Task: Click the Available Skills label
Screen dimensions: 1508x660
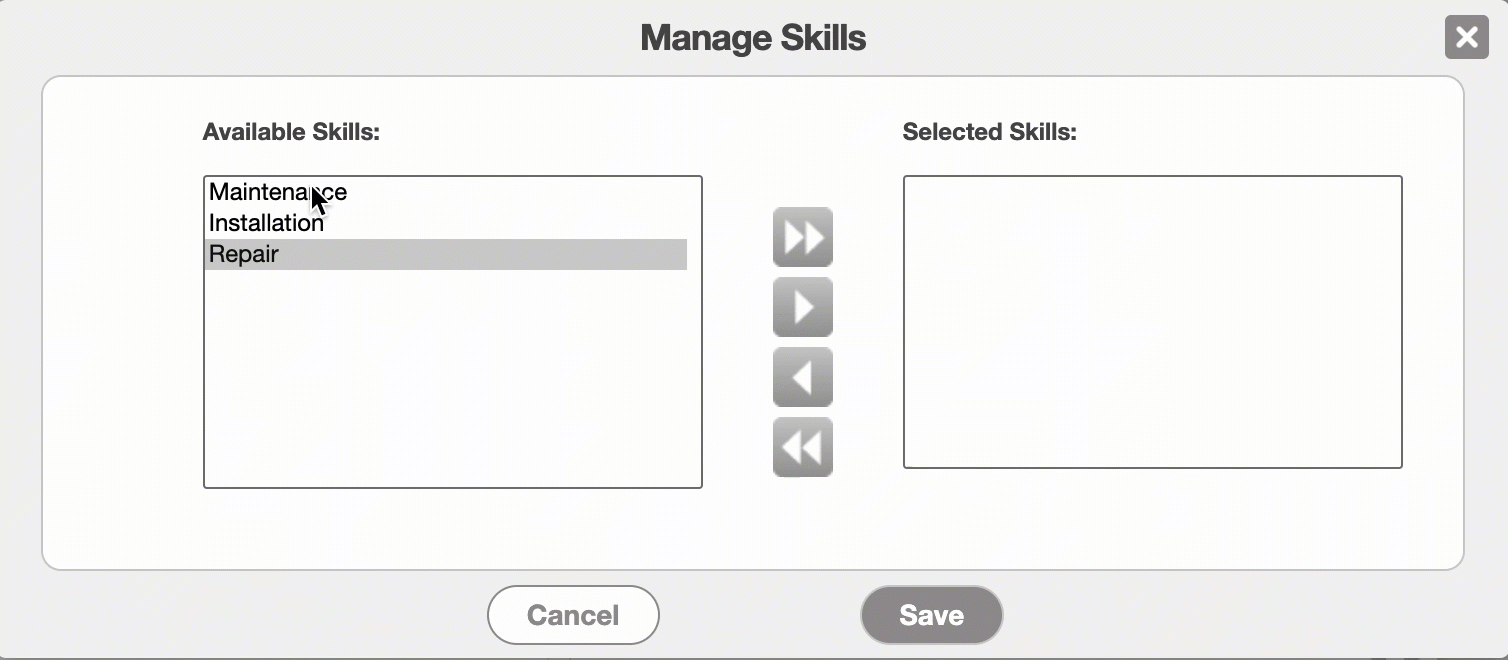Action: 291,132
